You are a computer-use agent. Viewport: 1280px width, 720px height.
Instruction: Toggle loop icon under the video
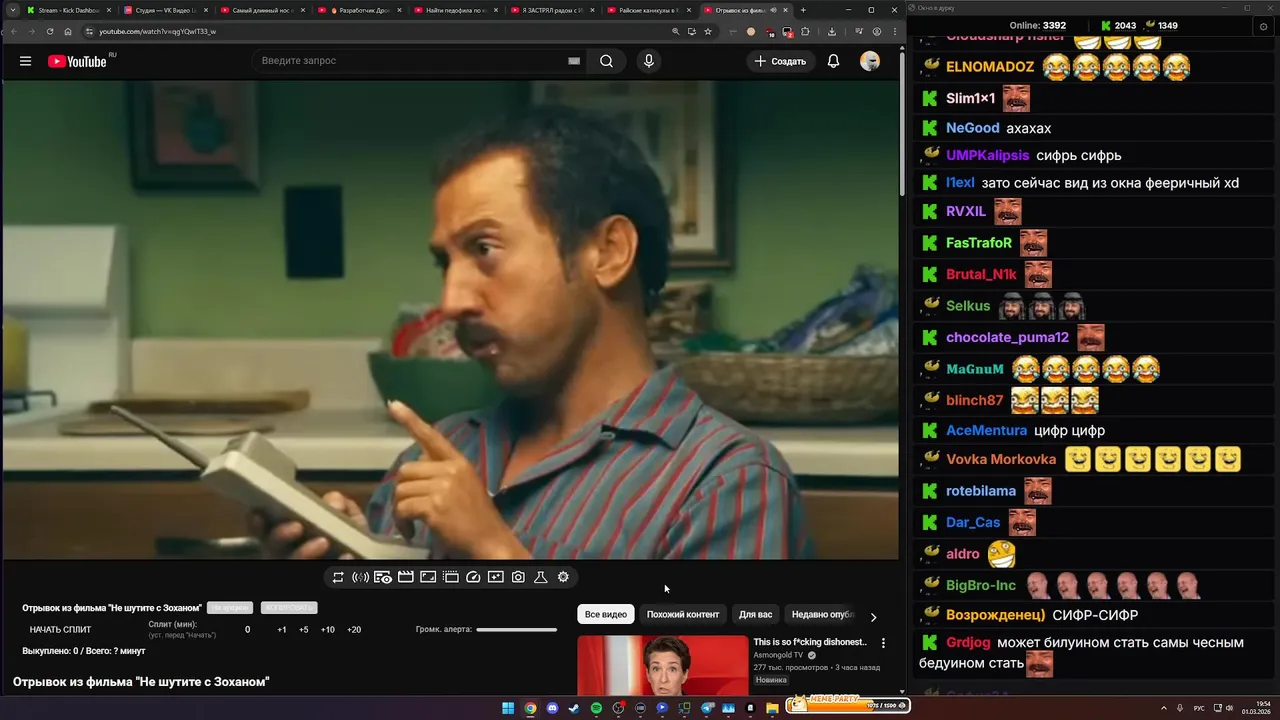click(338, 577)
